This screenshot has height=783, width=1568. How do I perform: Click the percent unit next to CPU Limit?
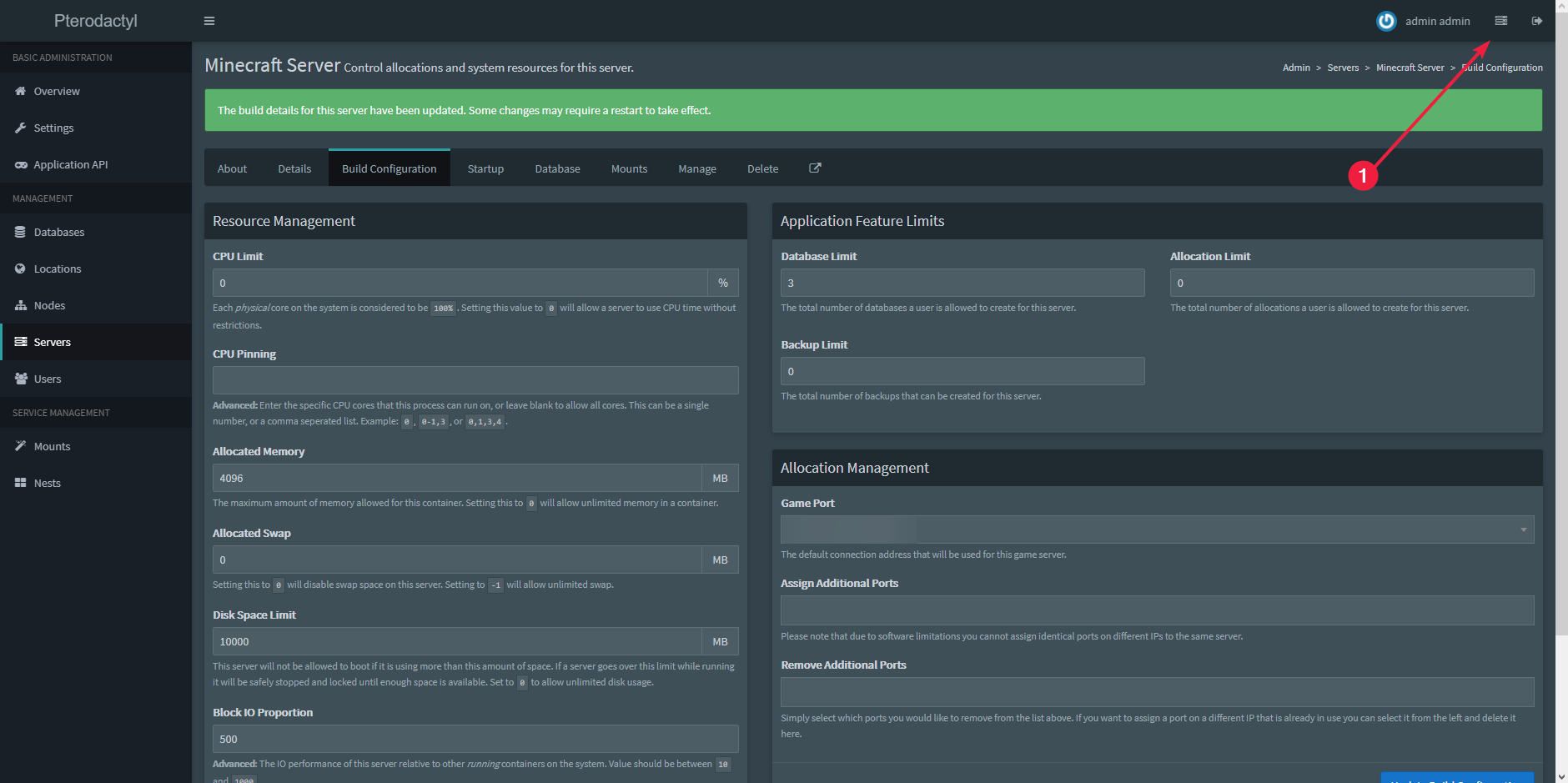(723, 283)
